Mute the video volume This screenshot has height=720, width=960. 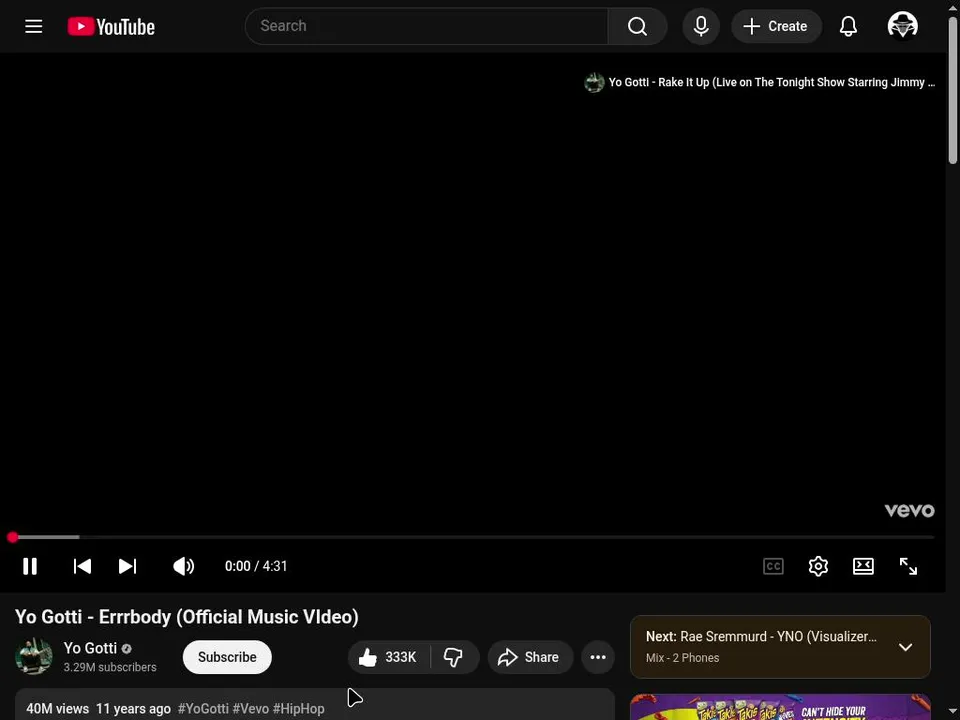coord(183,566)
